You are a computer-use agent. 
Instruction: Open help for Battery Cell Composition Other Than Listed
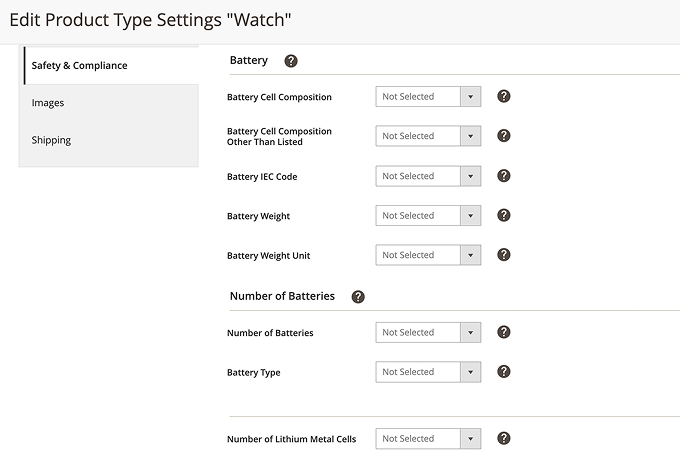click(x=504, y=136)
